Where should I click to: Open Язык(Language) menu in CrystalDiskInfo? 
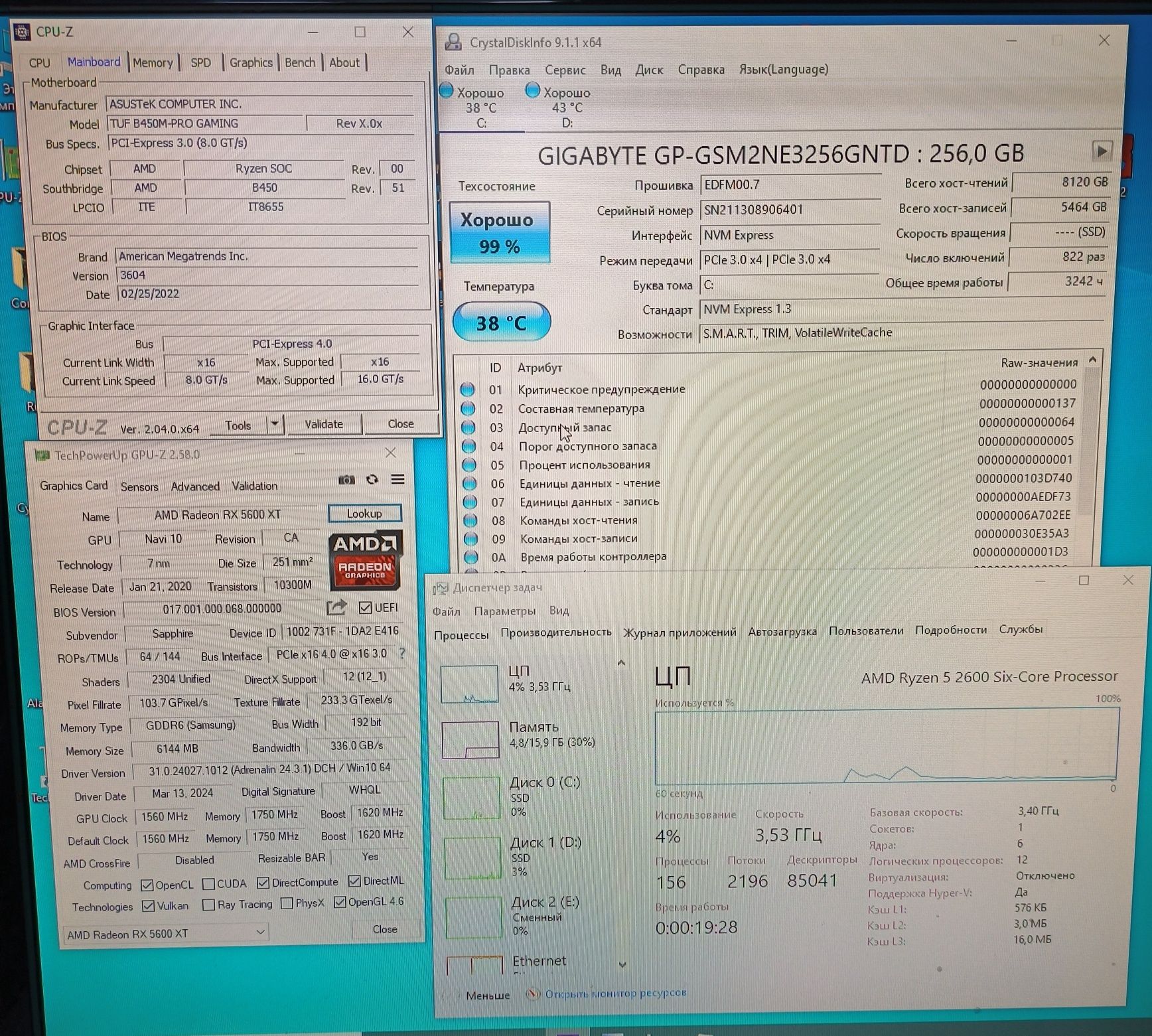coord(783,69)
